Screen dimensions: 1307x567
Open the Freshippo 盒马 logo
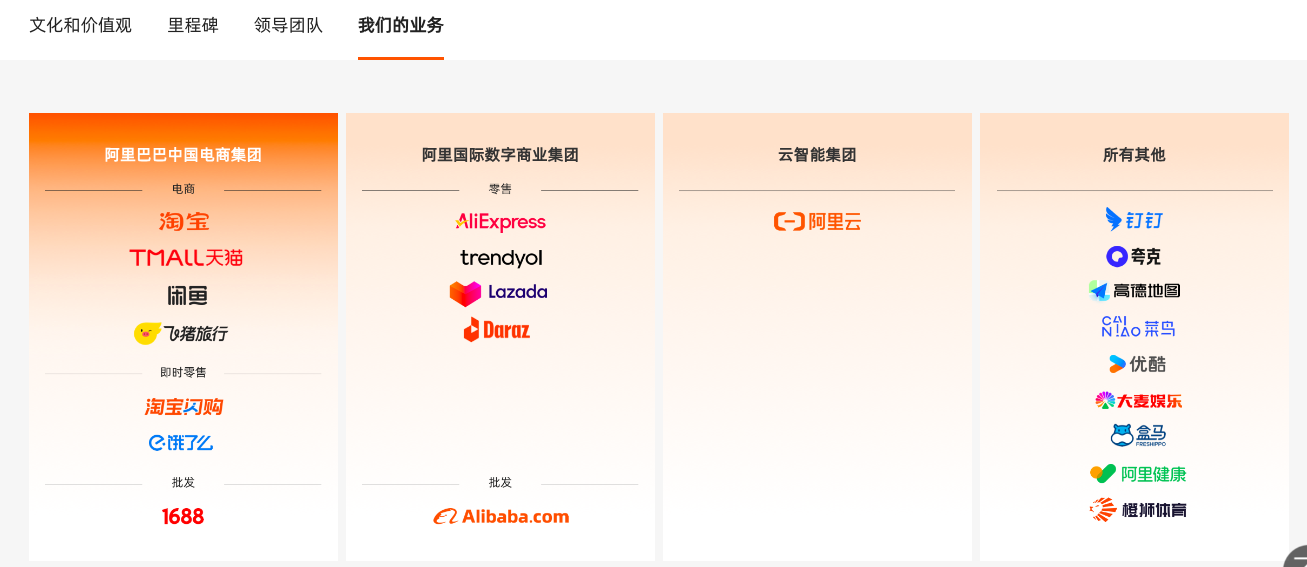coord(1138,436)
